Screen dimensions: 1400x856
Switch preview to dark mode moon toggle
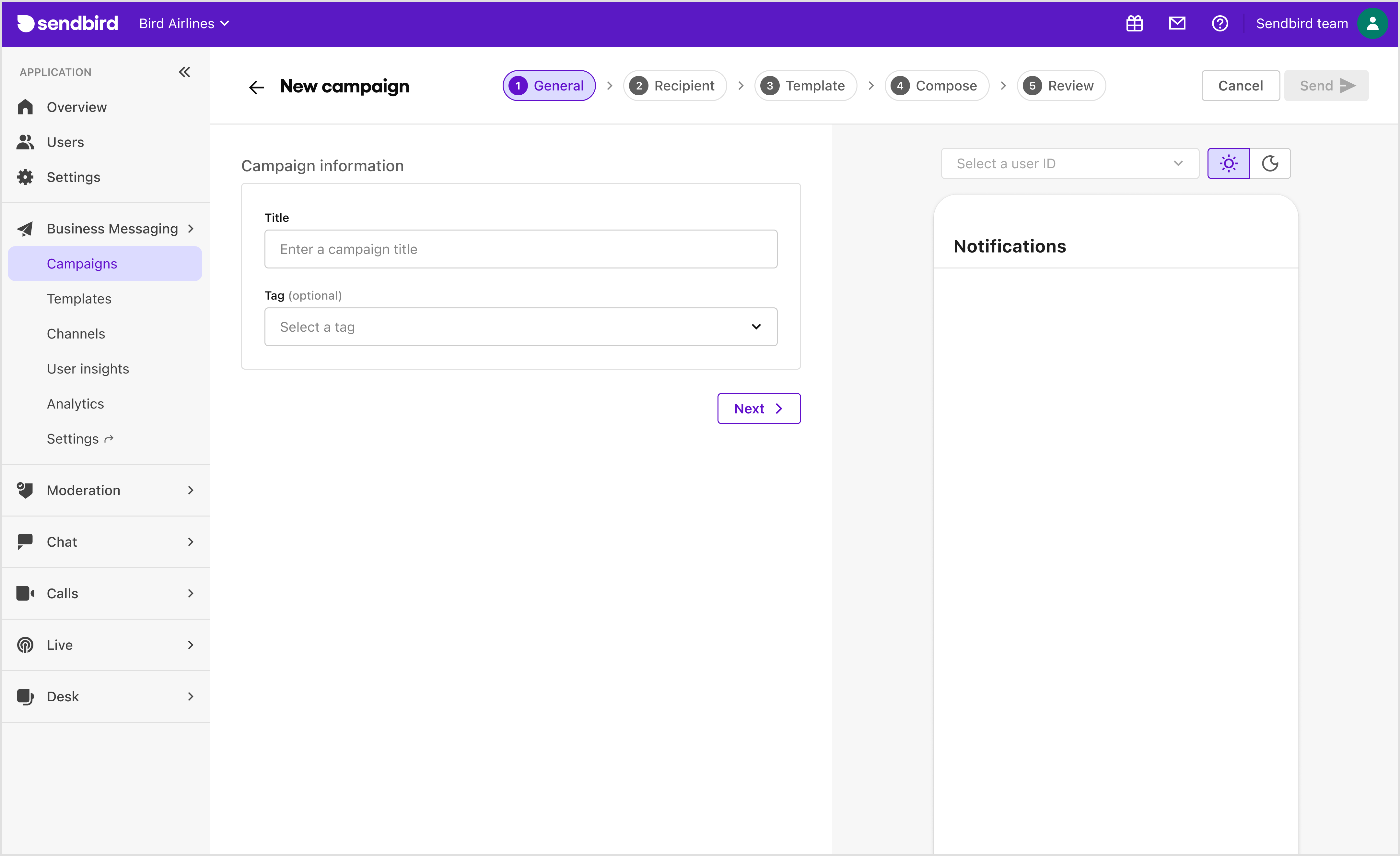click(x=1270, y=164)
